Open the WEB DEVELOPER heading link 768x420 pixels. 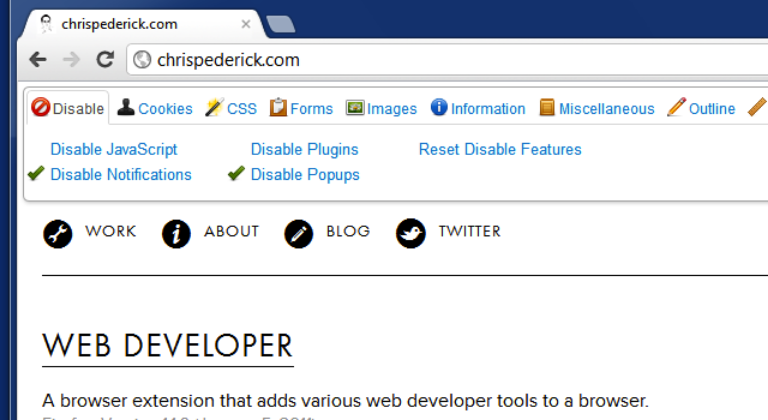(168, 346)
